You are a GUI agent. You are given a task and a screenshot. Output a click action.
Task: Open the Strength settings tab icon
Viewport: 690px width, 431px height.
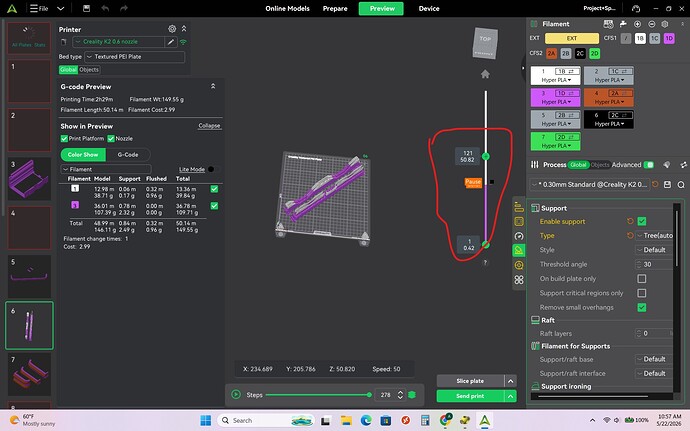(519, 221)
